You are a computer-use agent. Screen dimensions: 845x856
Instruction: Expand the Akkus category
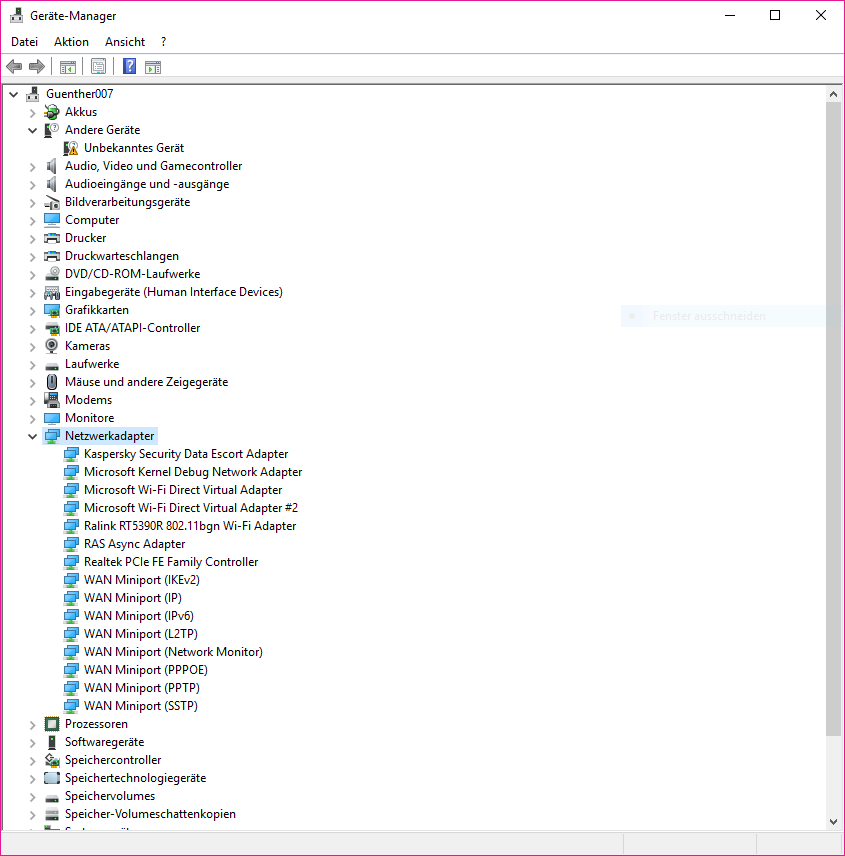click(x=33, y=112)
